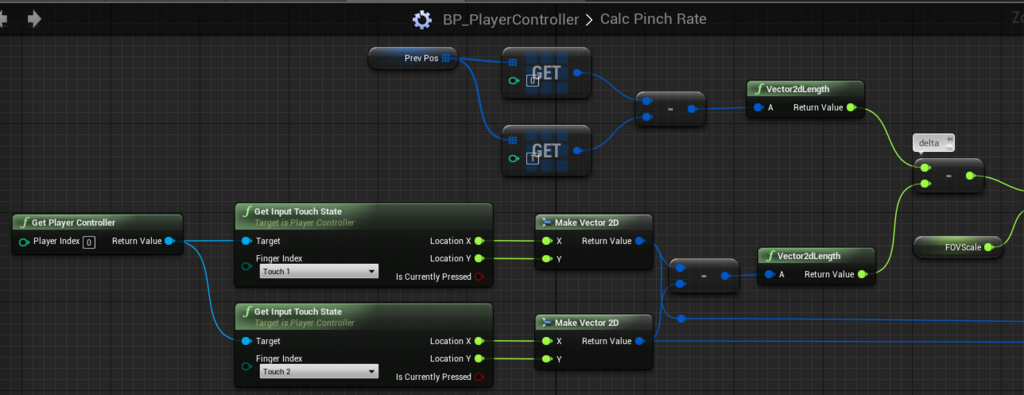Open Finger Index dropdown showing Touch 1
Screen dimensions: 1024x395
319,272
